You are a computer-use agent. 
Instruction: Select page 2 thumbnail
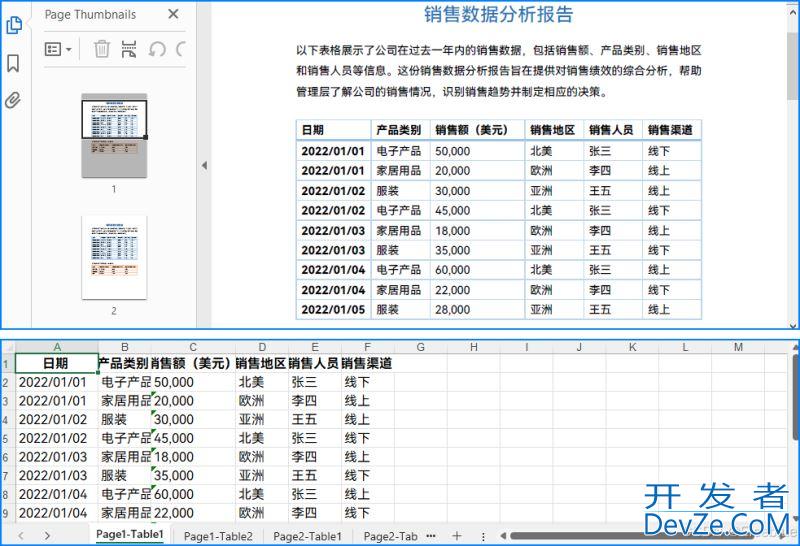[x=114, y=257]
